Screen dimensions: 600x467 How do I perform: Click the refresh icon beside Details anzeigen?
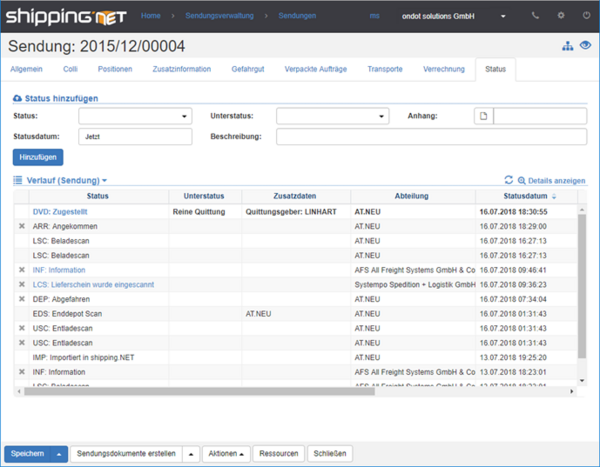point(508,179)
